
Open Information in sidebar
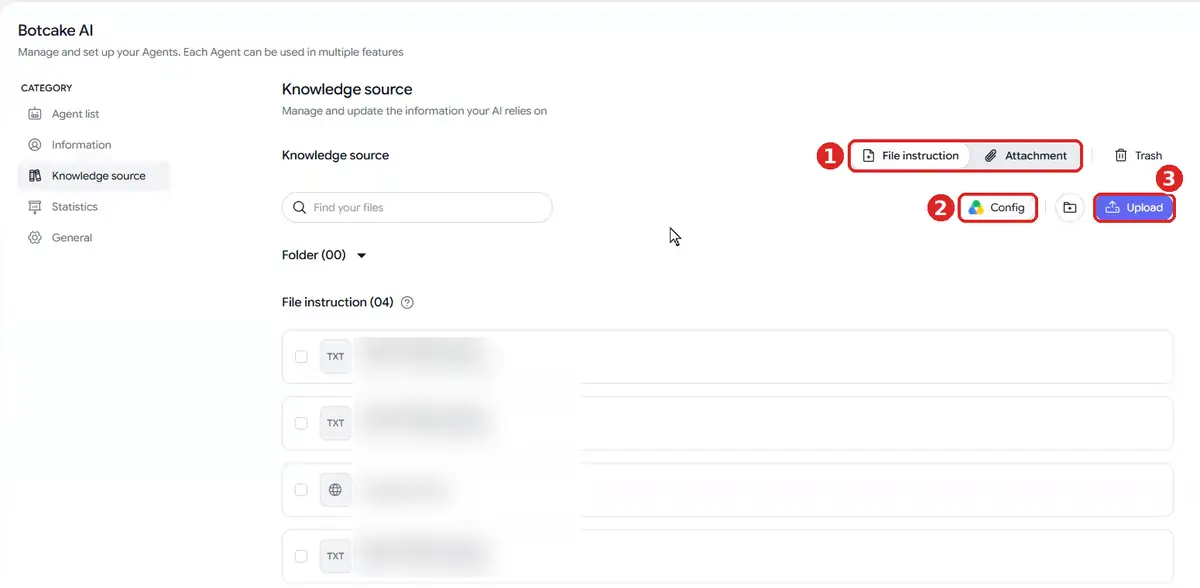(x=70, y=145)
